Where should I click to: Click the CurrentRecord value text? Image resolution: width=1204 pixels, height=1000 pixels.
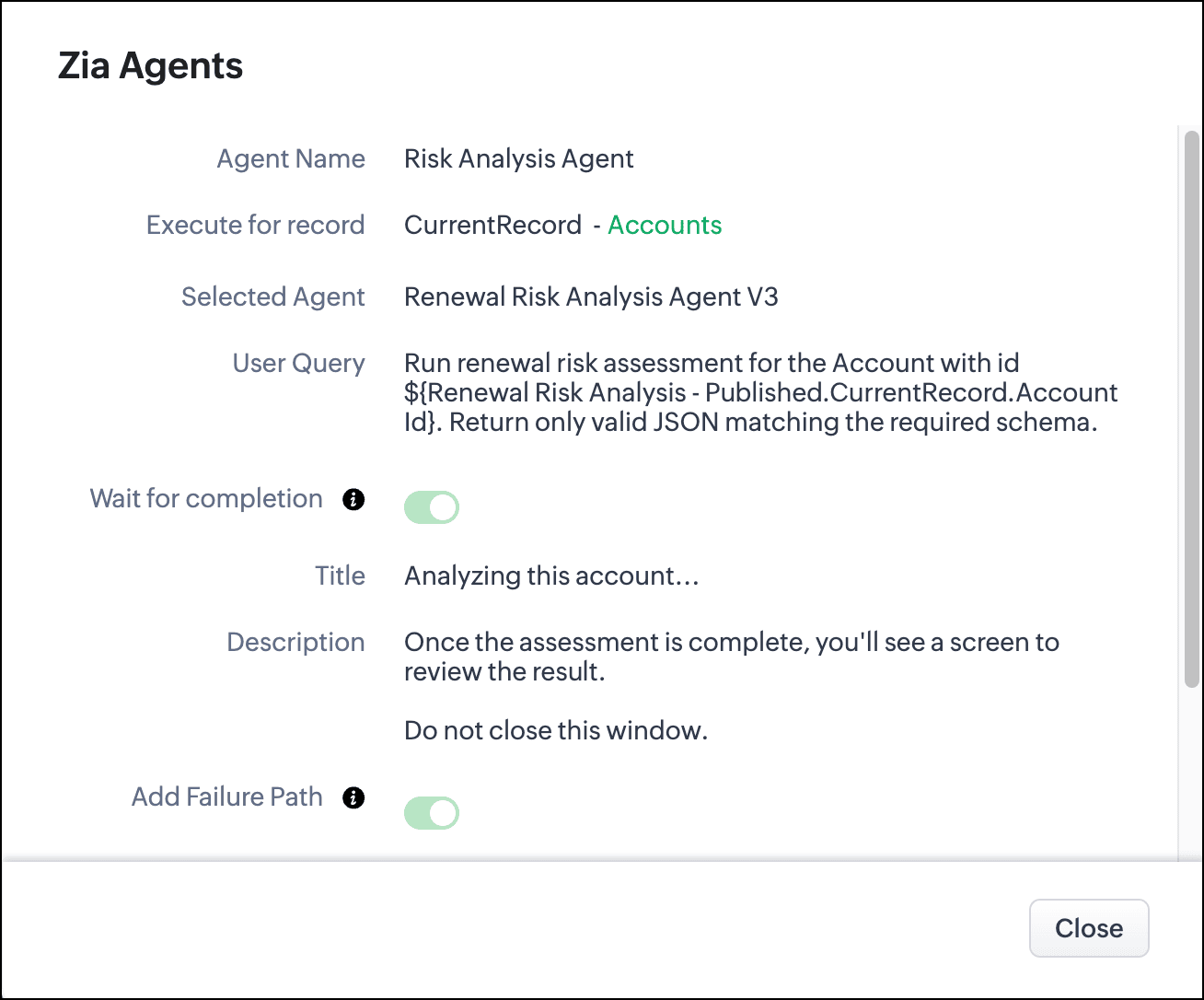492,225
